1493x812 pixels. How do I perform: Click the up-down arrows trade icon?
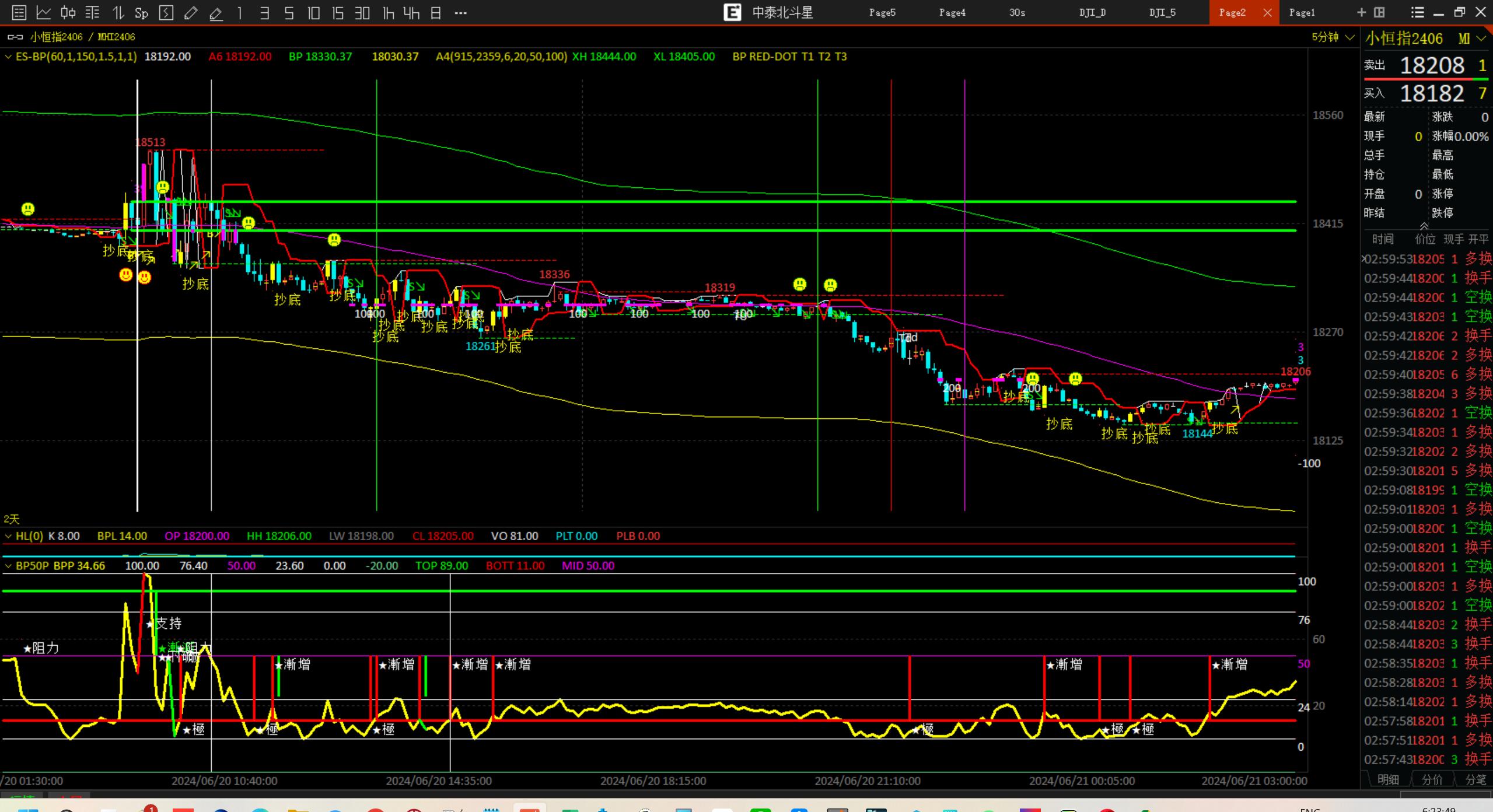(x=118, y=12)
